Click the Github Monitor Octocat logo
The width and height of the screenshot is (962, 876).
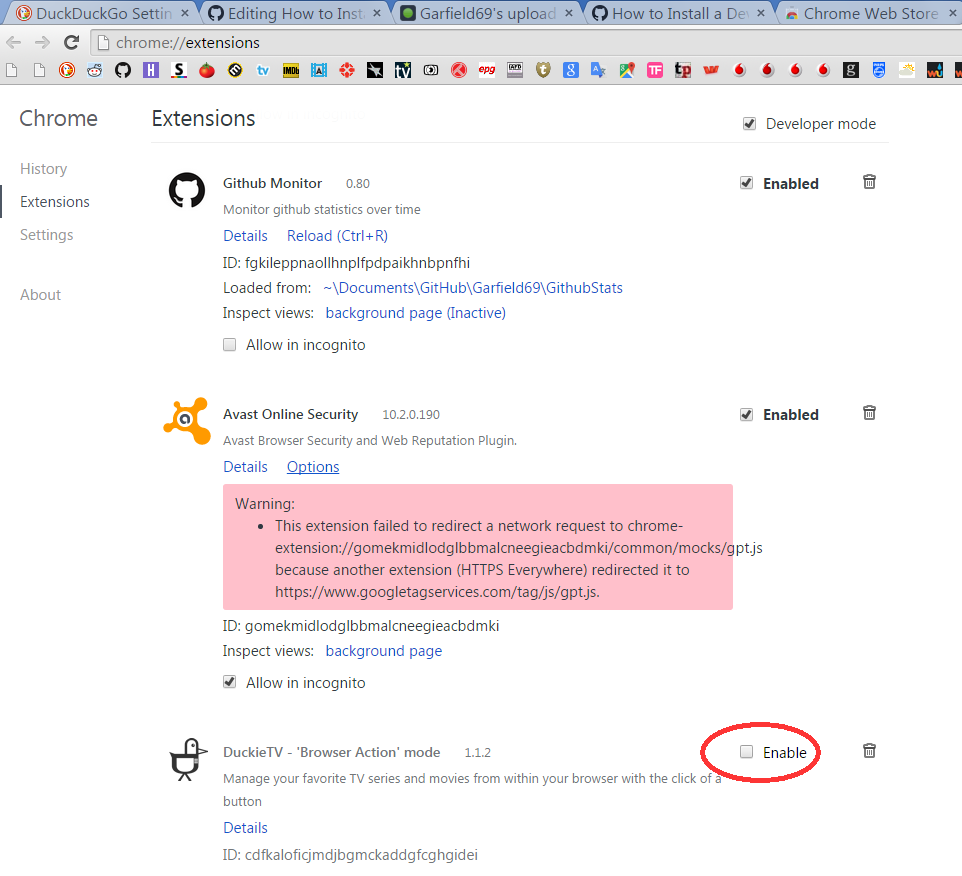187,190
